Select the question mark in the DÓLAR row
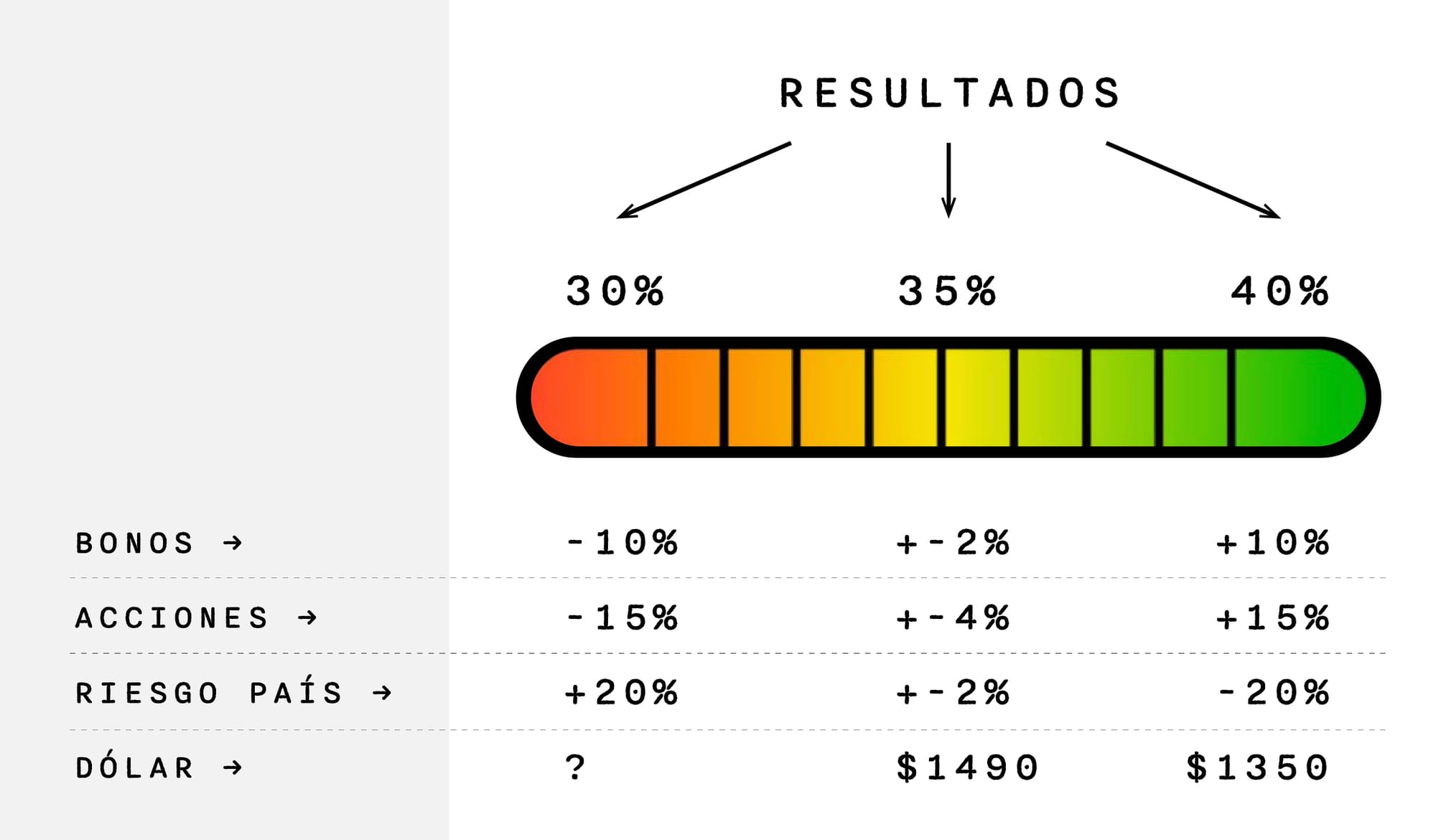This screenshot has height=840, width=1436. (x=575, y=767)
